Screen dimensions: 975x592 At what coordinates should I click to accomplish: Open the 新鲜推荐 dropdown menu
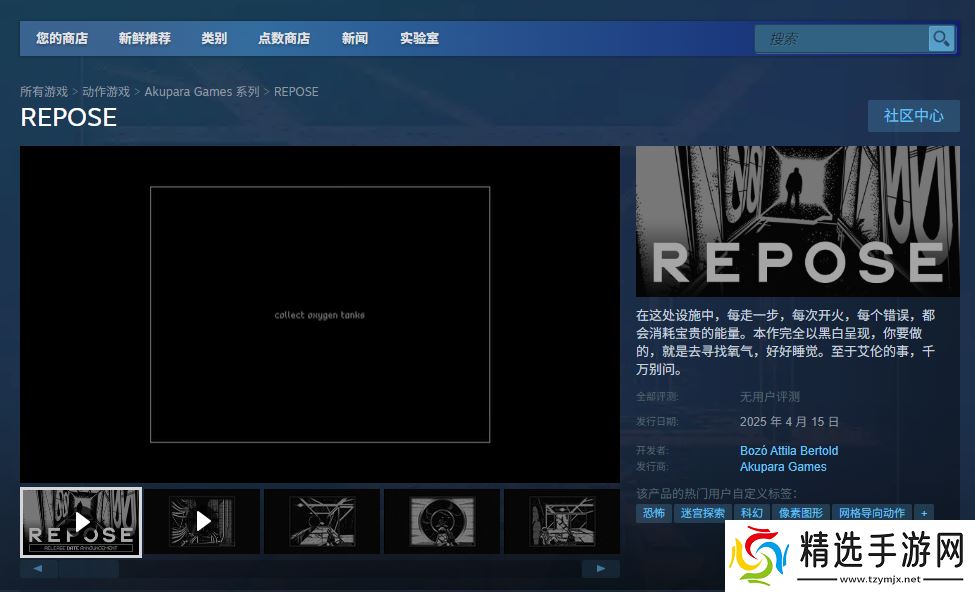click(144, 39)
